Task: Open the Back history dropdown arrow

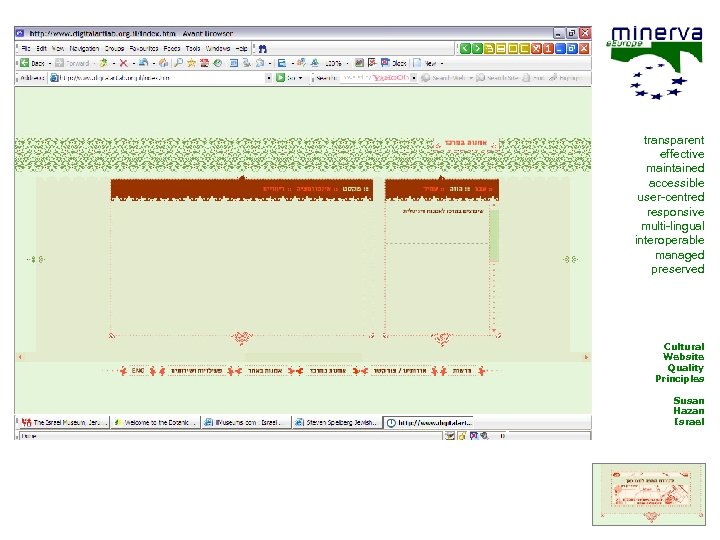Action: 50,63
